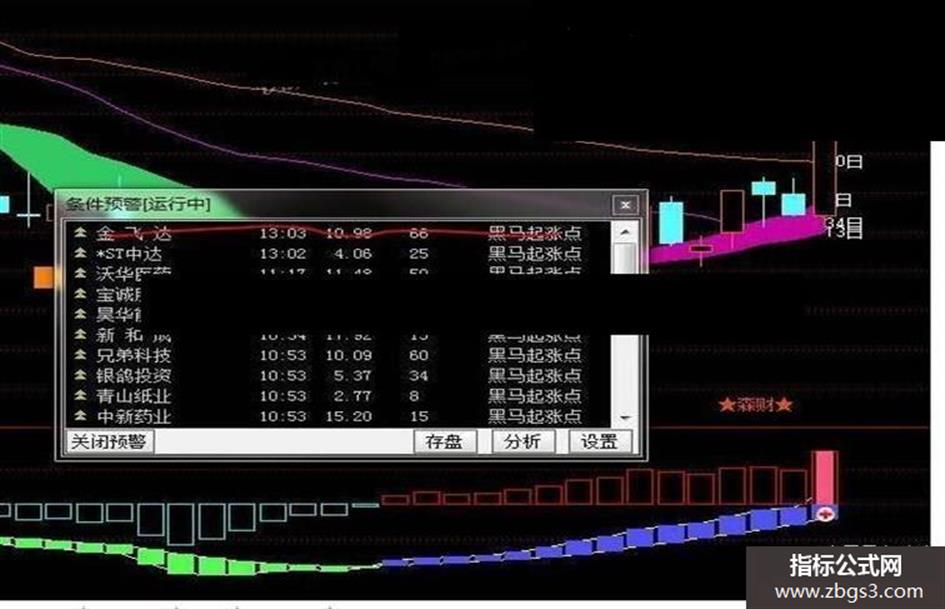Click price 10.09 in the 兄弟科技 row

(348, 355)
